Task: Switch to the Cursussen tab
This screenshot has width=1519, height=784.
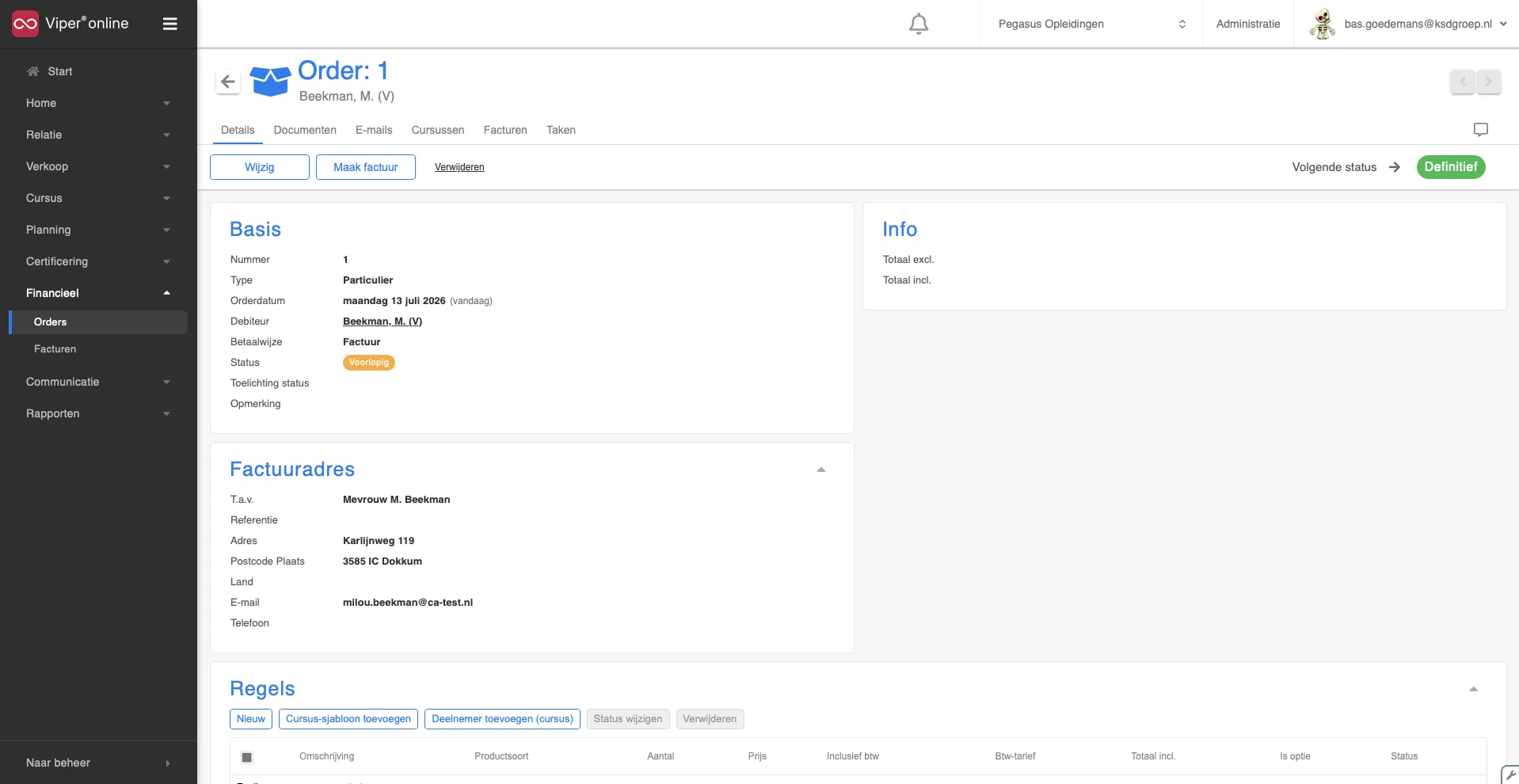Action: click(438, 130)
